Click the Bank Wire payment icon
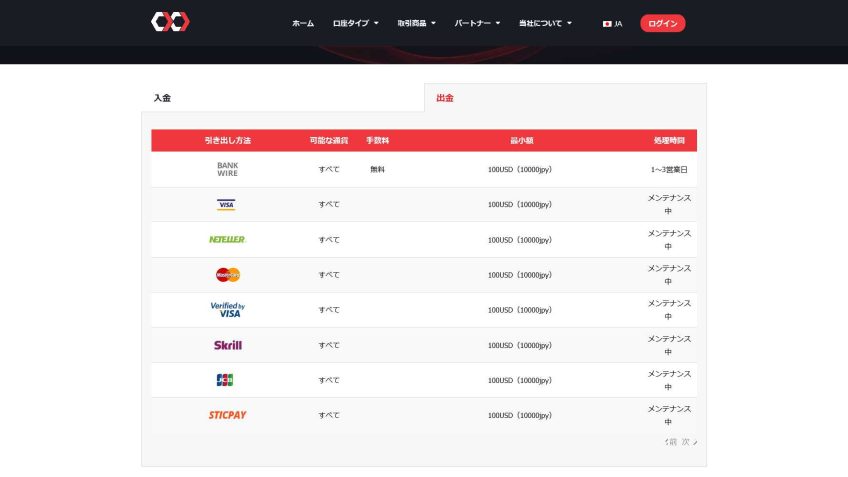This screenshot has width=848, height=477. click(x=227, y=169)
